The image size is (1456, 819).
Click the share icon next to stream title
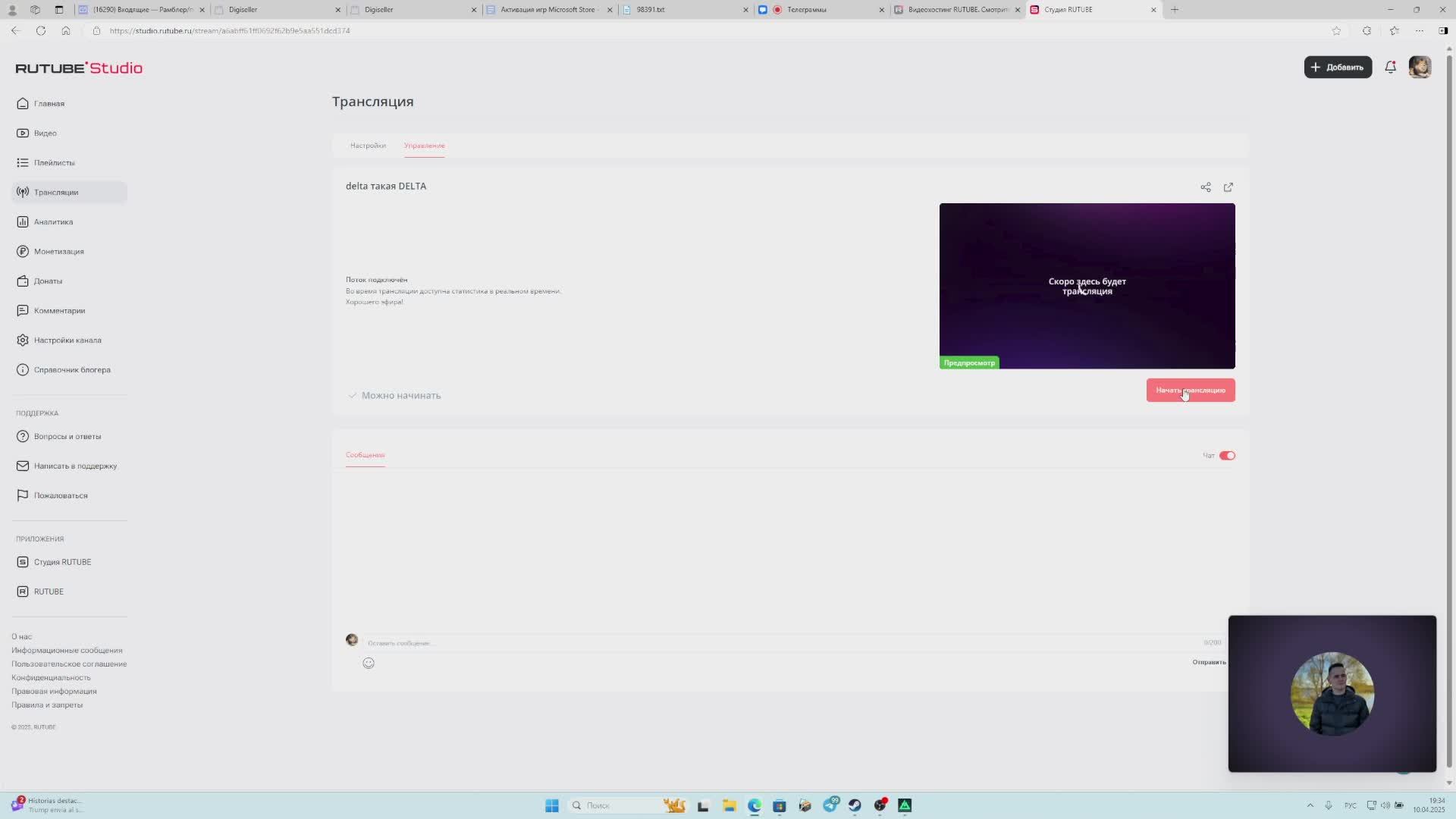(x=1206, y=187)
